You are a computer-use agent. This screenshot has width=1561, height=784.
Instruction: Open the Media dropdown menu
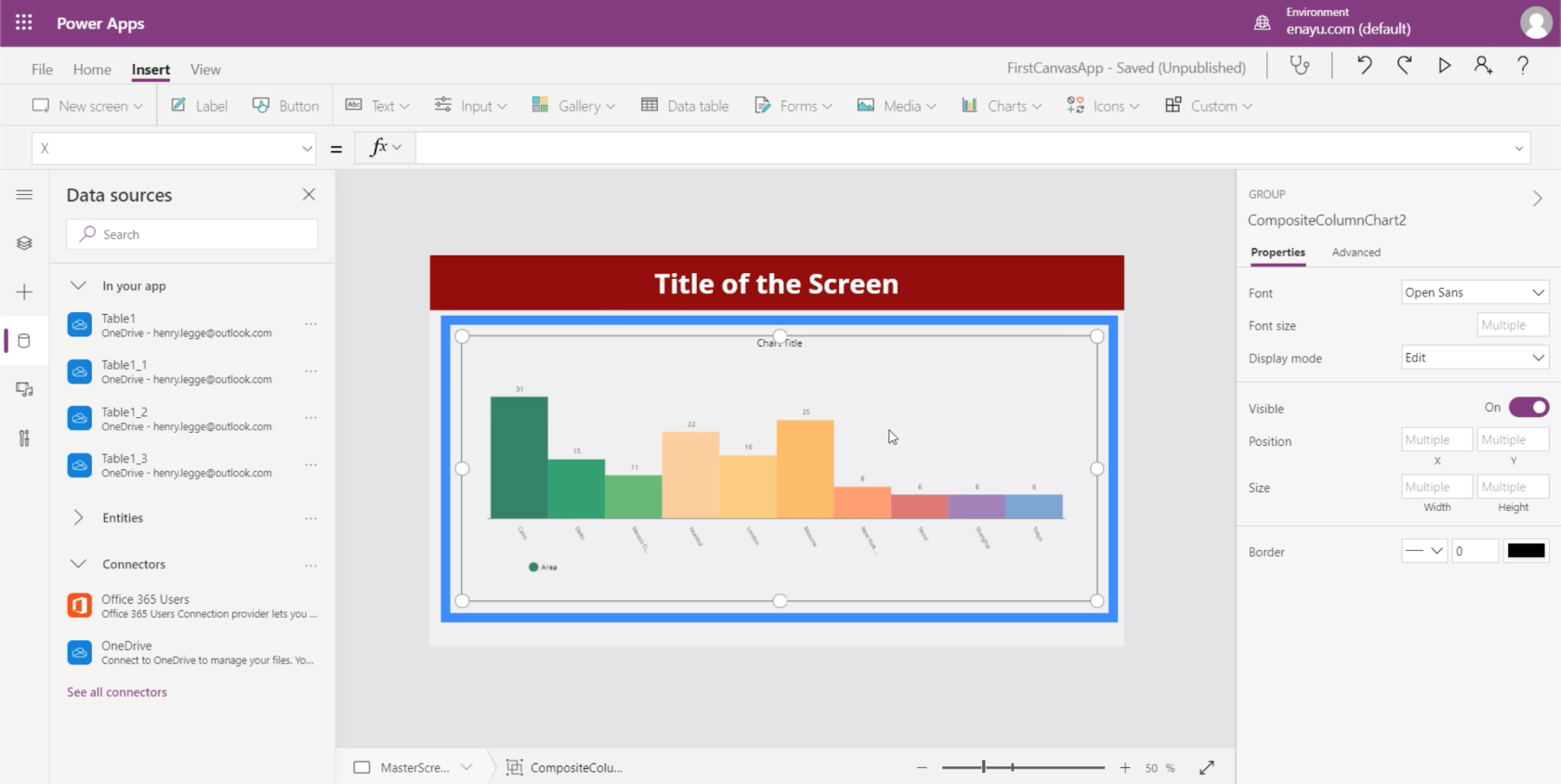click(x=897, y=106)
